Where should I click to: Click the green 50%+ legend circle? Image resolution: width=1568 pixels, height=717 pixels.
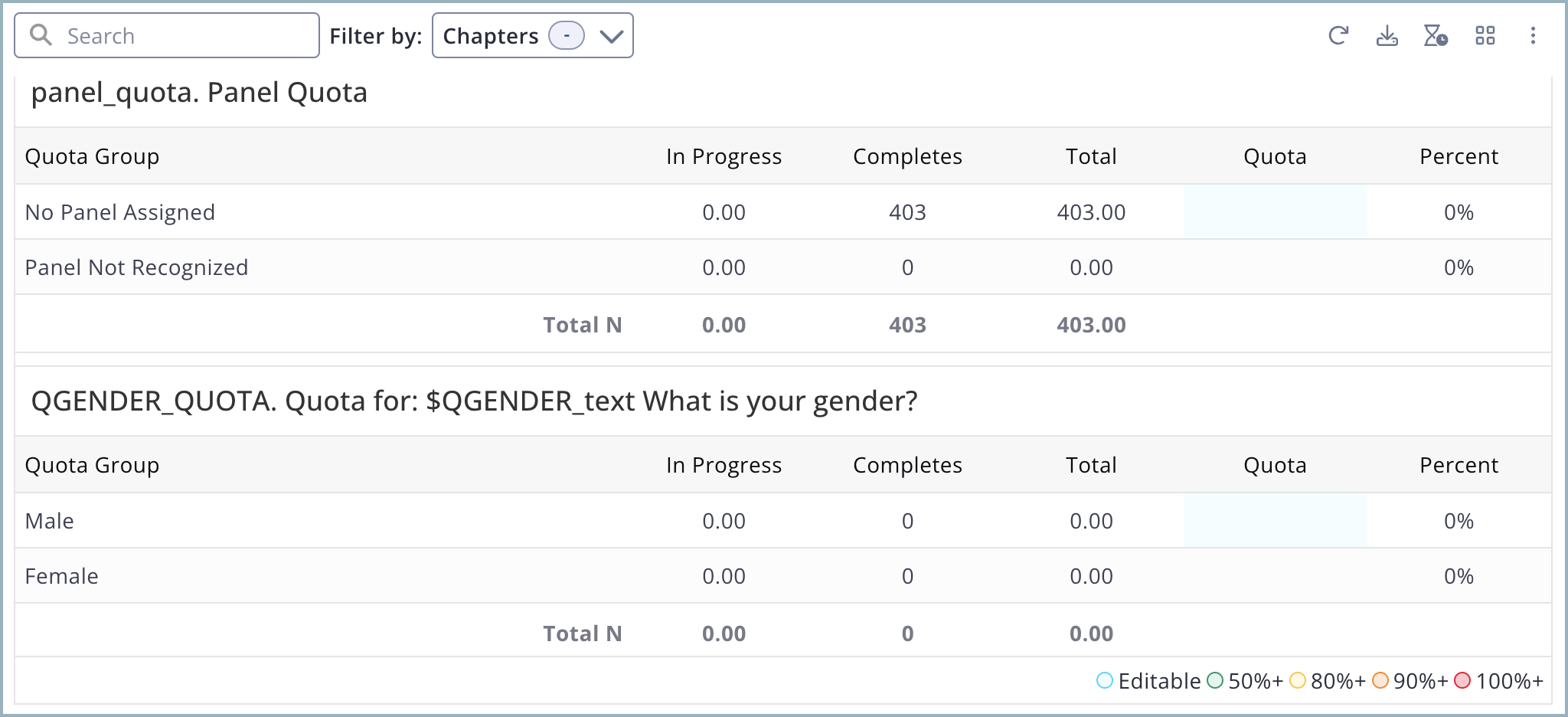pos(1215,680)
